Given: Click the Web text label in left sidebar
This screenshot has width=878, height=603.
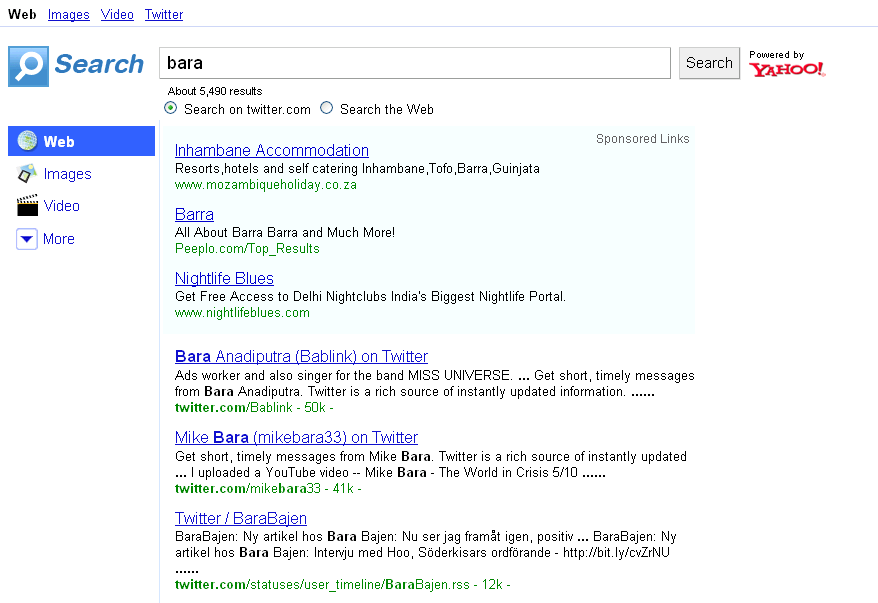Looking at the screenshot, I should (x=59, y=142).
